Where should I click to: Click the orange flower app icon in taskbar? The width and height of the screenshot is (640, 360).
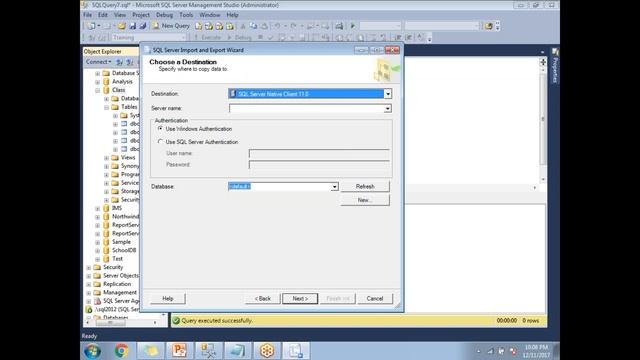point(267,351)
